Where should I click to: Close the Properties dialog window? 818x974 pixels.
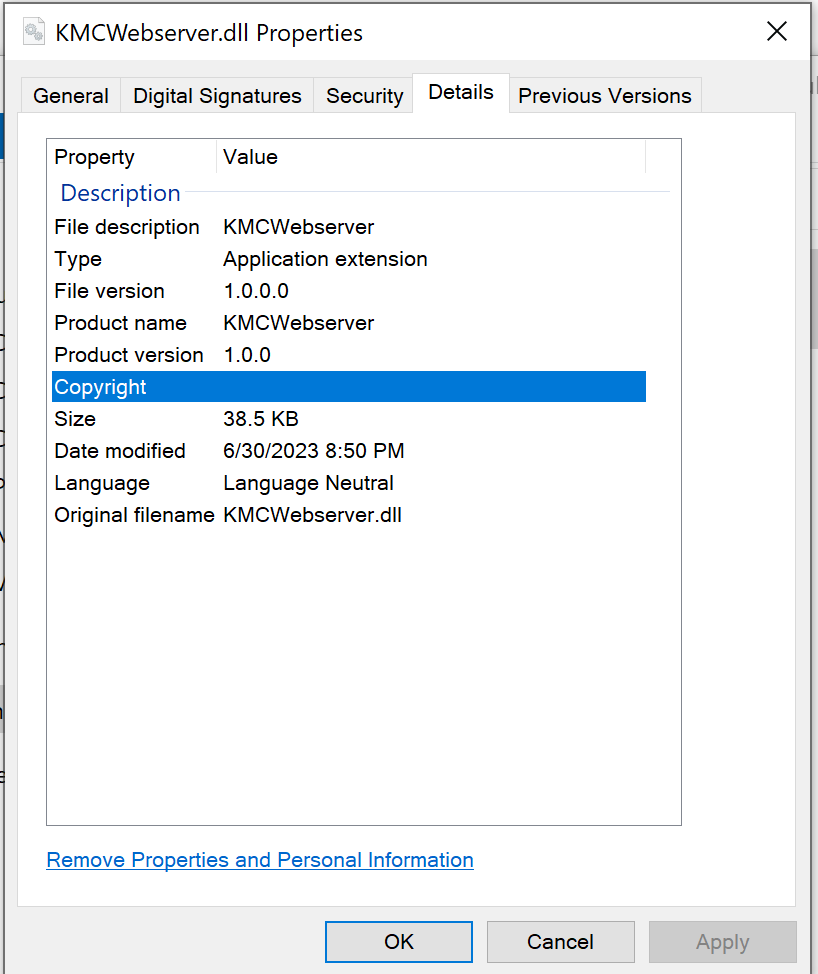pos(776,32)
